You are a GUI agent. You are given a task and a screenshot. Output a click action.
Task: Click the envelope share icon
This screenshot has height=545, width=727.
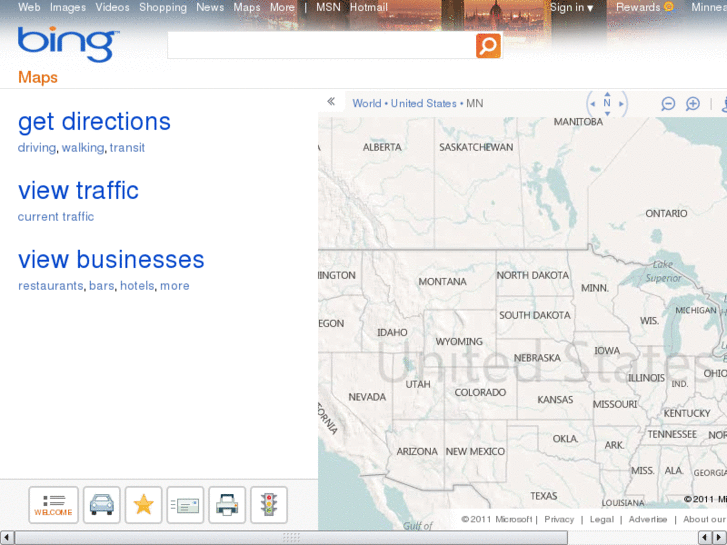click(185, 505)
